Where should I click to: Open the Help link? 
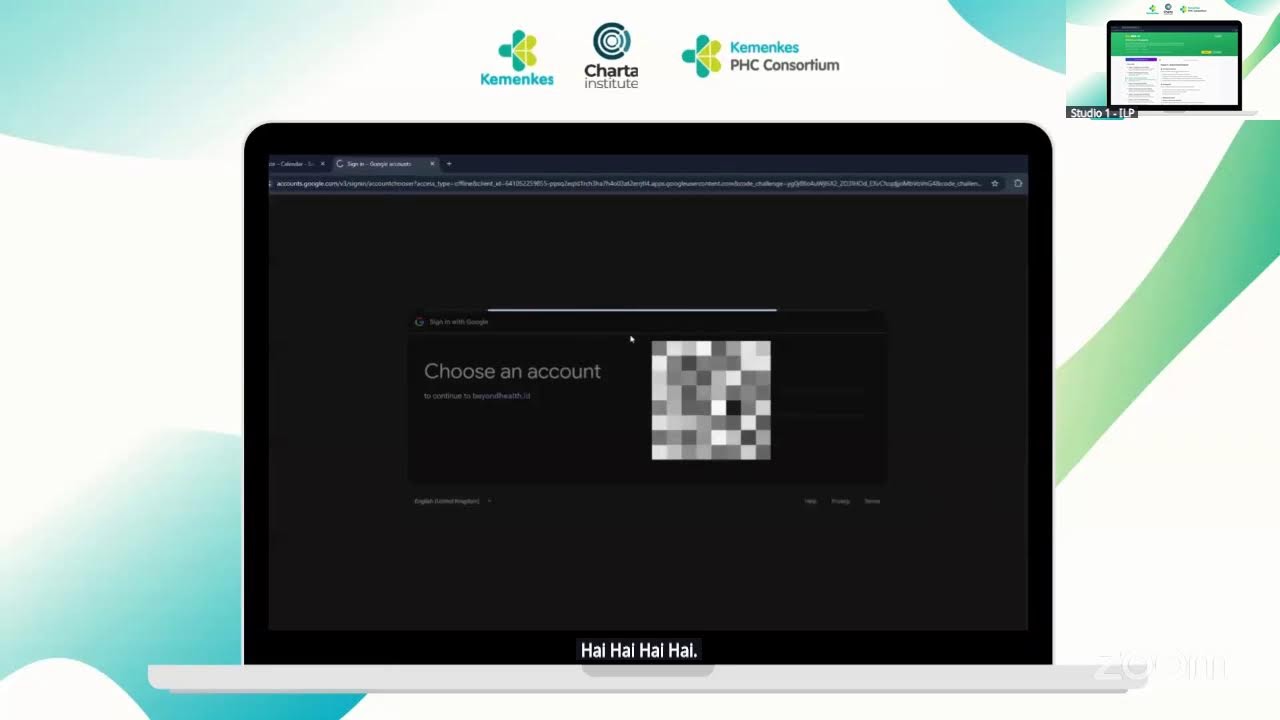811,501
